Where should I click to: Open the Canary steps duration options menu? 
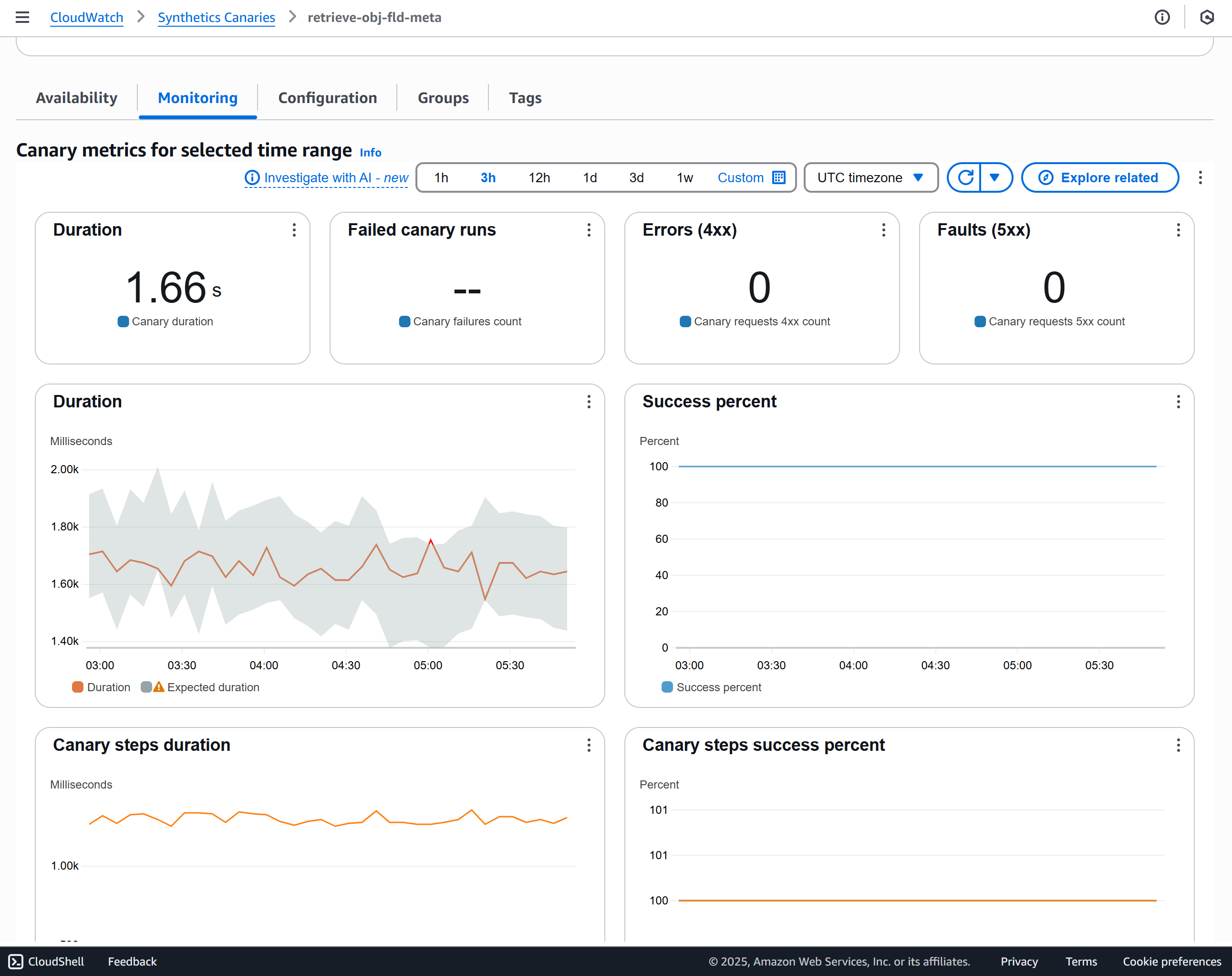tap(589, 745)
